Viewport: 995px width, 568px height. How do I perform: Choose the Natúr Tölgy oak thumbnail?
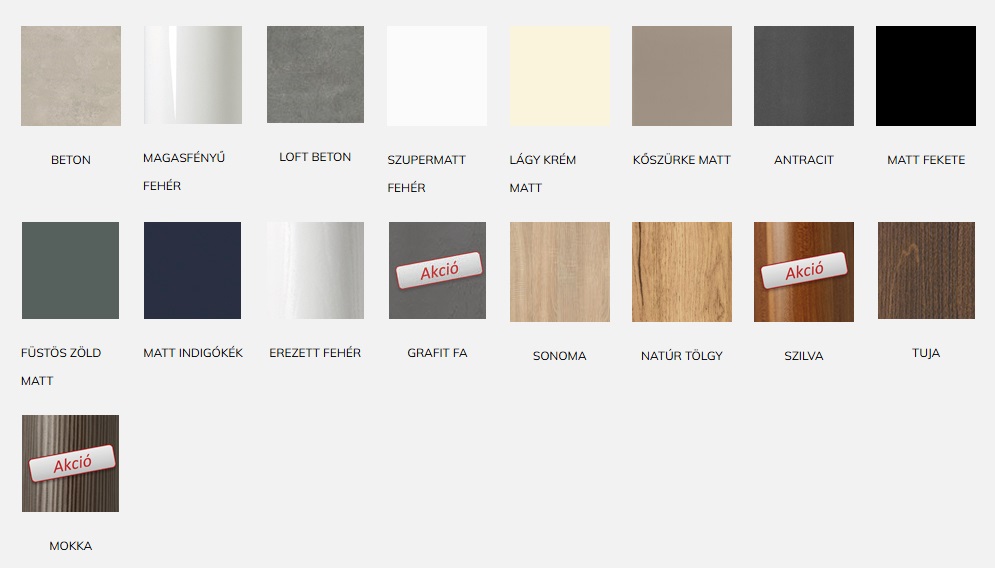[x=682, y=272]
